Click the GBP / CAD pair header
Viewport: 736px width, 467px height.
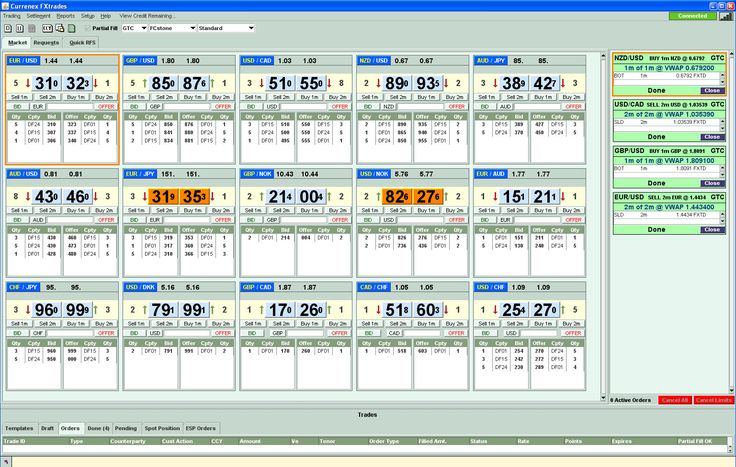pyautogui.click(x=257, y=287)
